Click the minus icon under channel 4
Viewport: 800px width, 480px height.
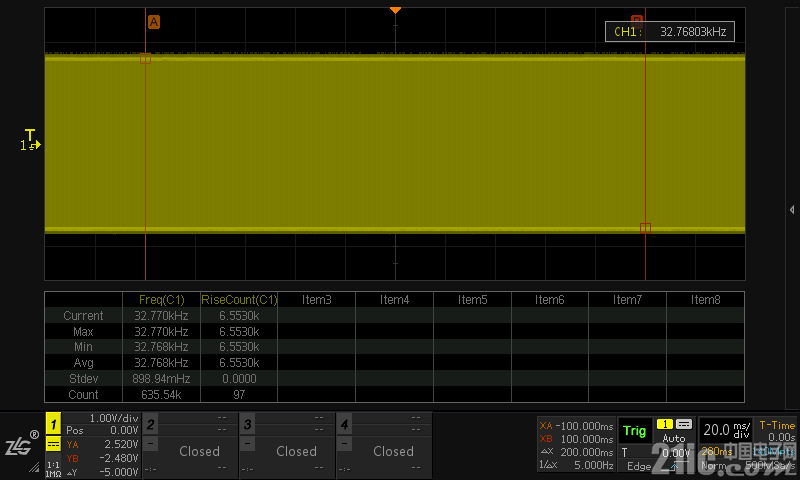click(x=344, y=444)
